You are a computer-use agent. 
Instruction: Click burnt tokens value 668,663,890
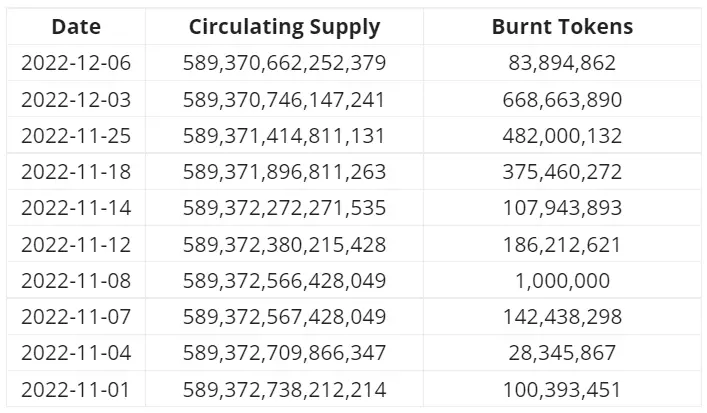(562, 100)
